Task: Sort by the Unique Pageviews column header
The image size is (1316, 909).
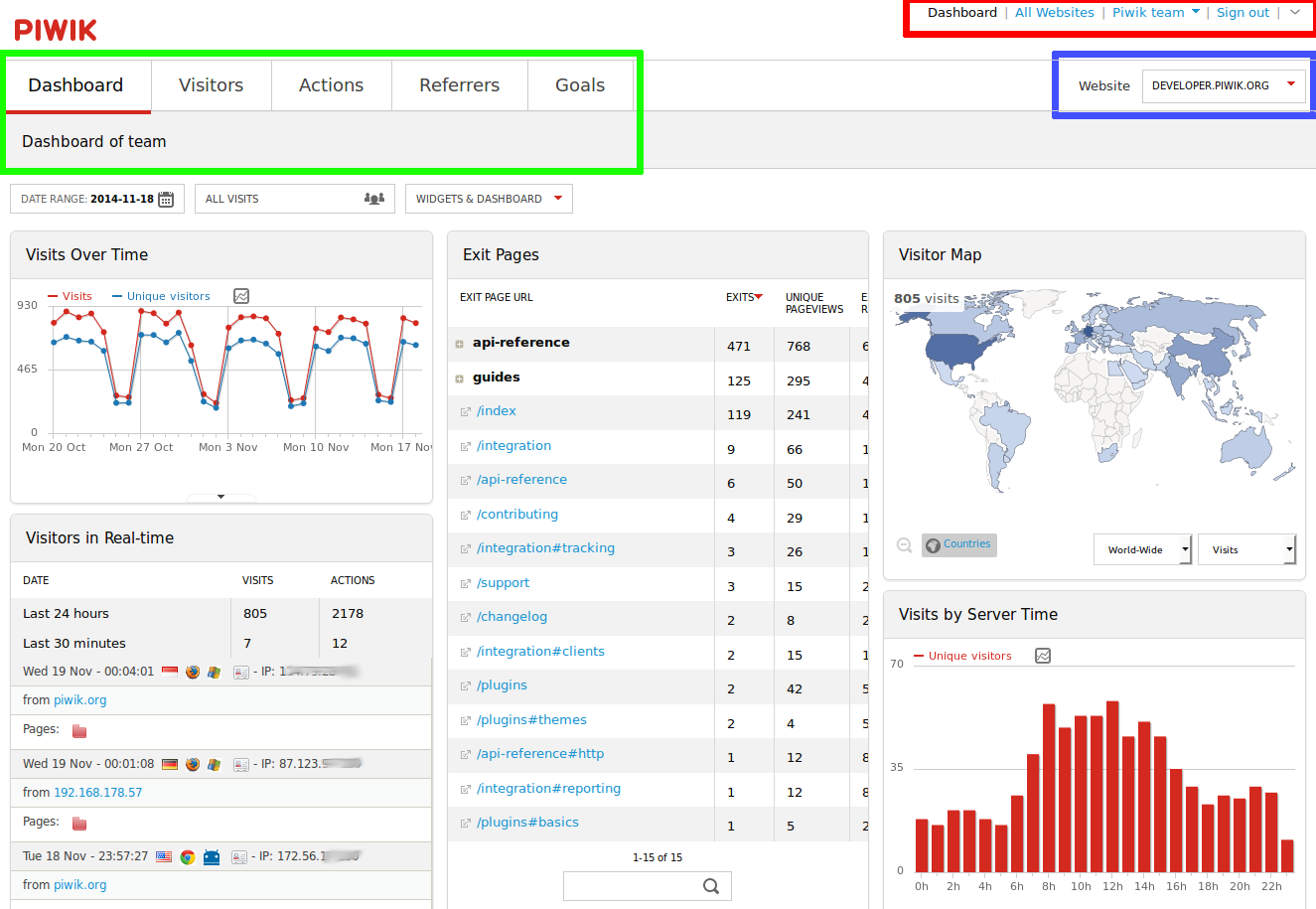Action: 814,303
